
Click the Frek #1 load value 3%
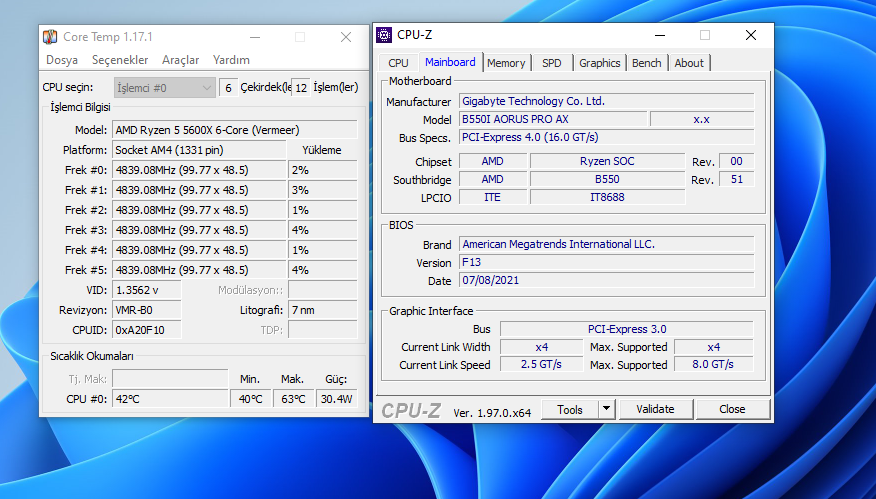(323, 190)
